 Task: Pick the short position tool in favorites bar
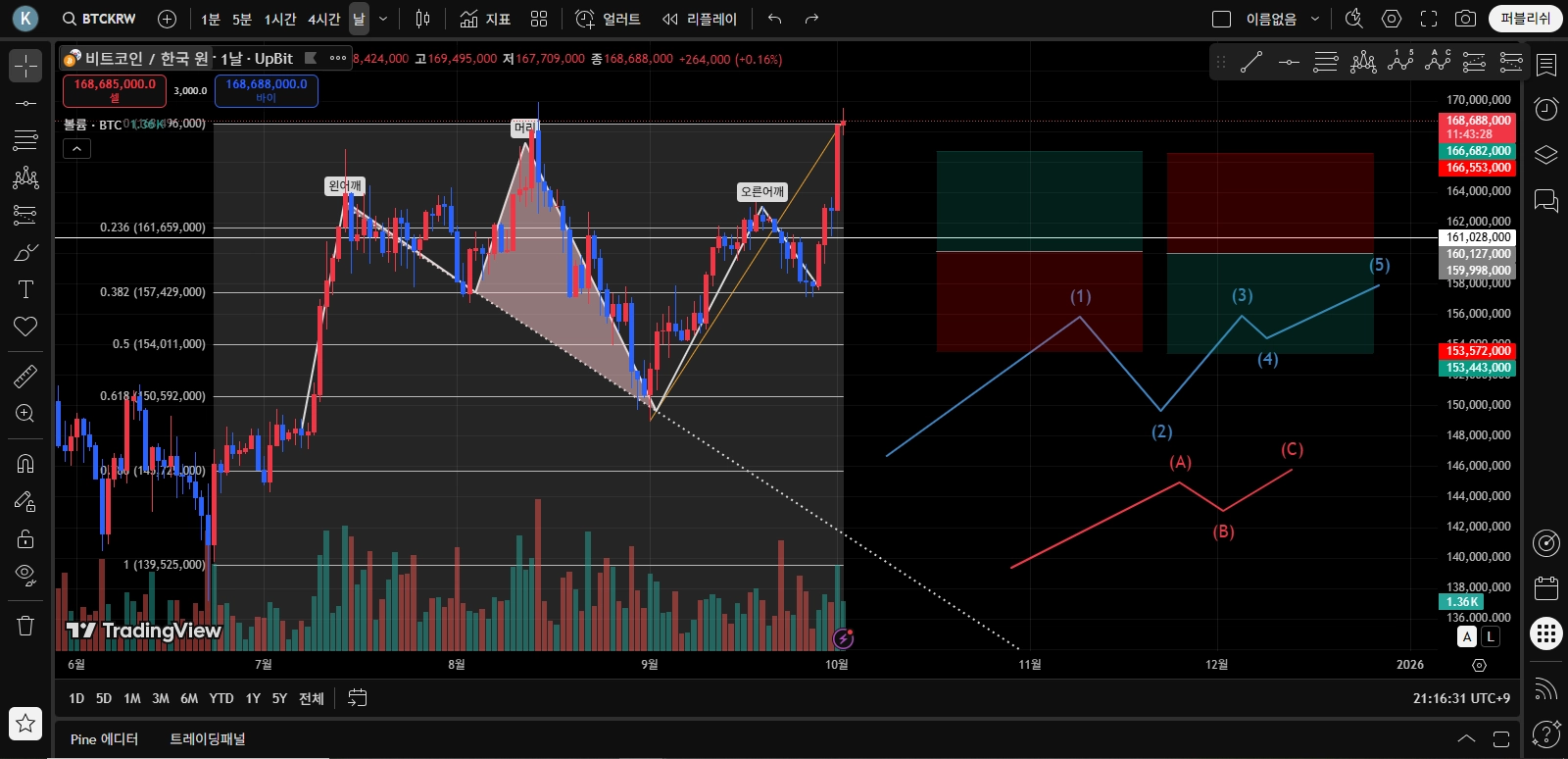pos(1511,63)
